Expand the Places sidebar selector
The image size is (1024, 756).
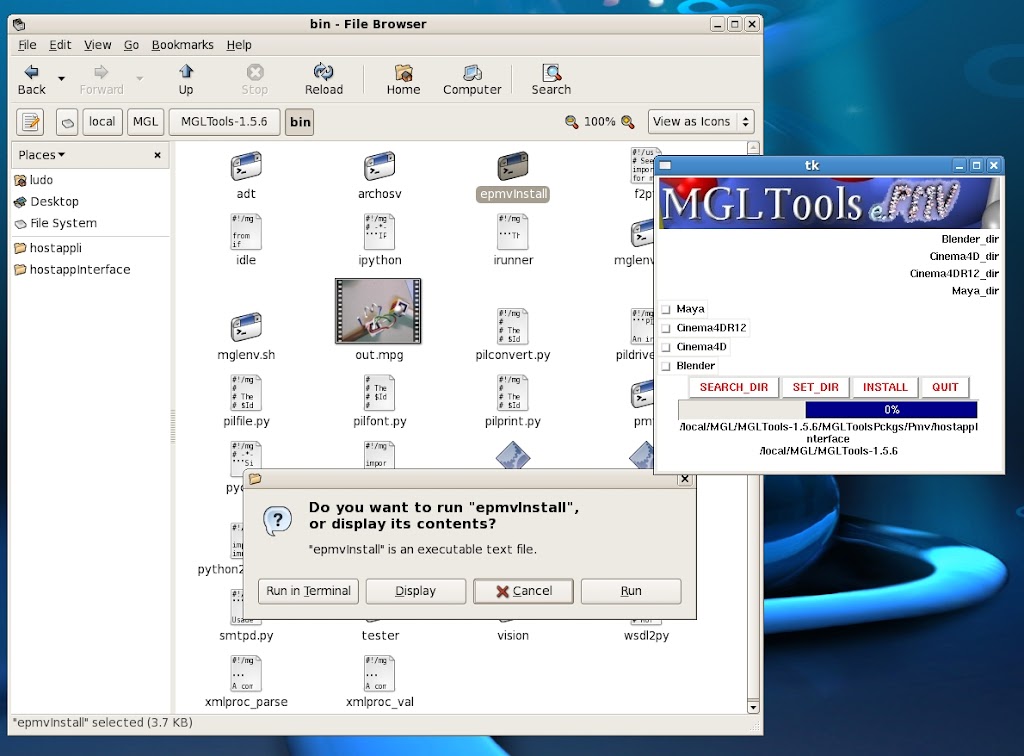pyautogui.click(x=42, y=155)
